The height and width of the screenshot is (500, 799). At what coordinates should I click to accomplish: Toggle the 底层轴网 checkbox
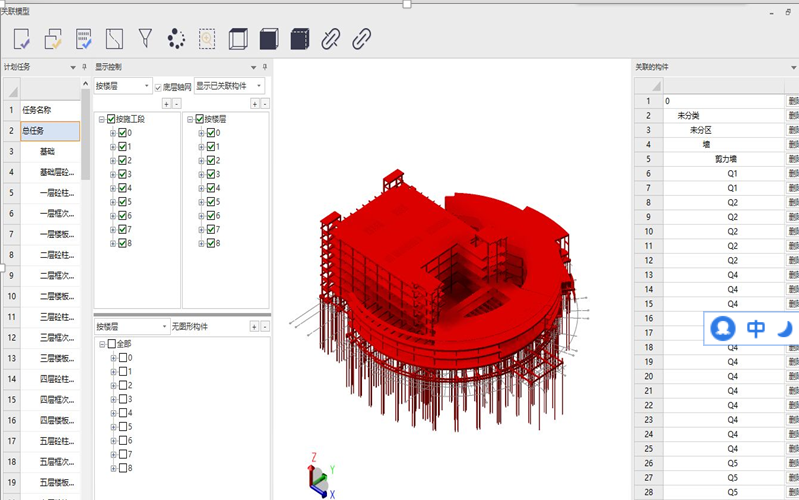pos(158,88)
